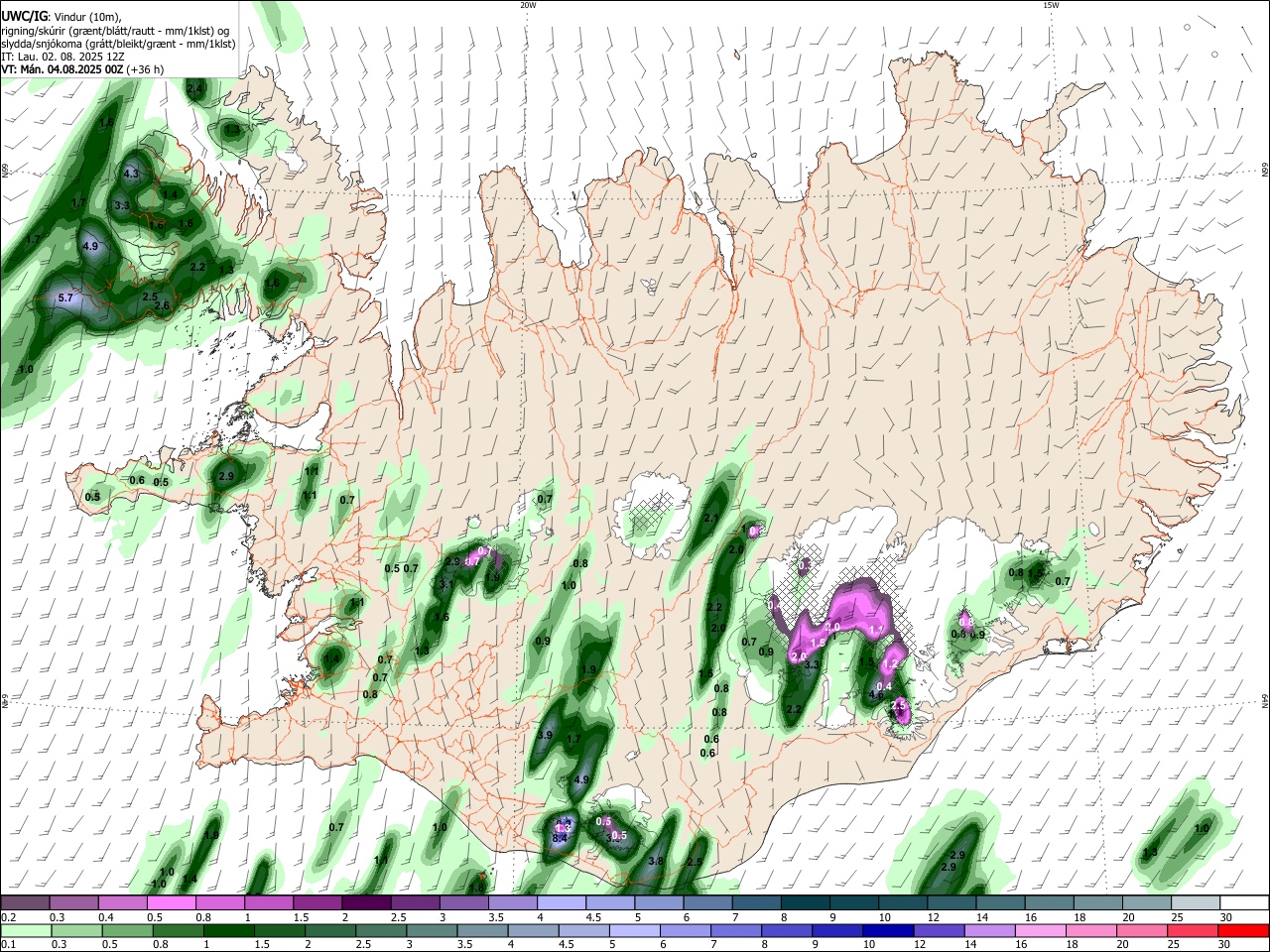Click the 2.4 precipitation value on the map
The width and height of the screenshot is (1270, 952).
(x=194, y=90)
